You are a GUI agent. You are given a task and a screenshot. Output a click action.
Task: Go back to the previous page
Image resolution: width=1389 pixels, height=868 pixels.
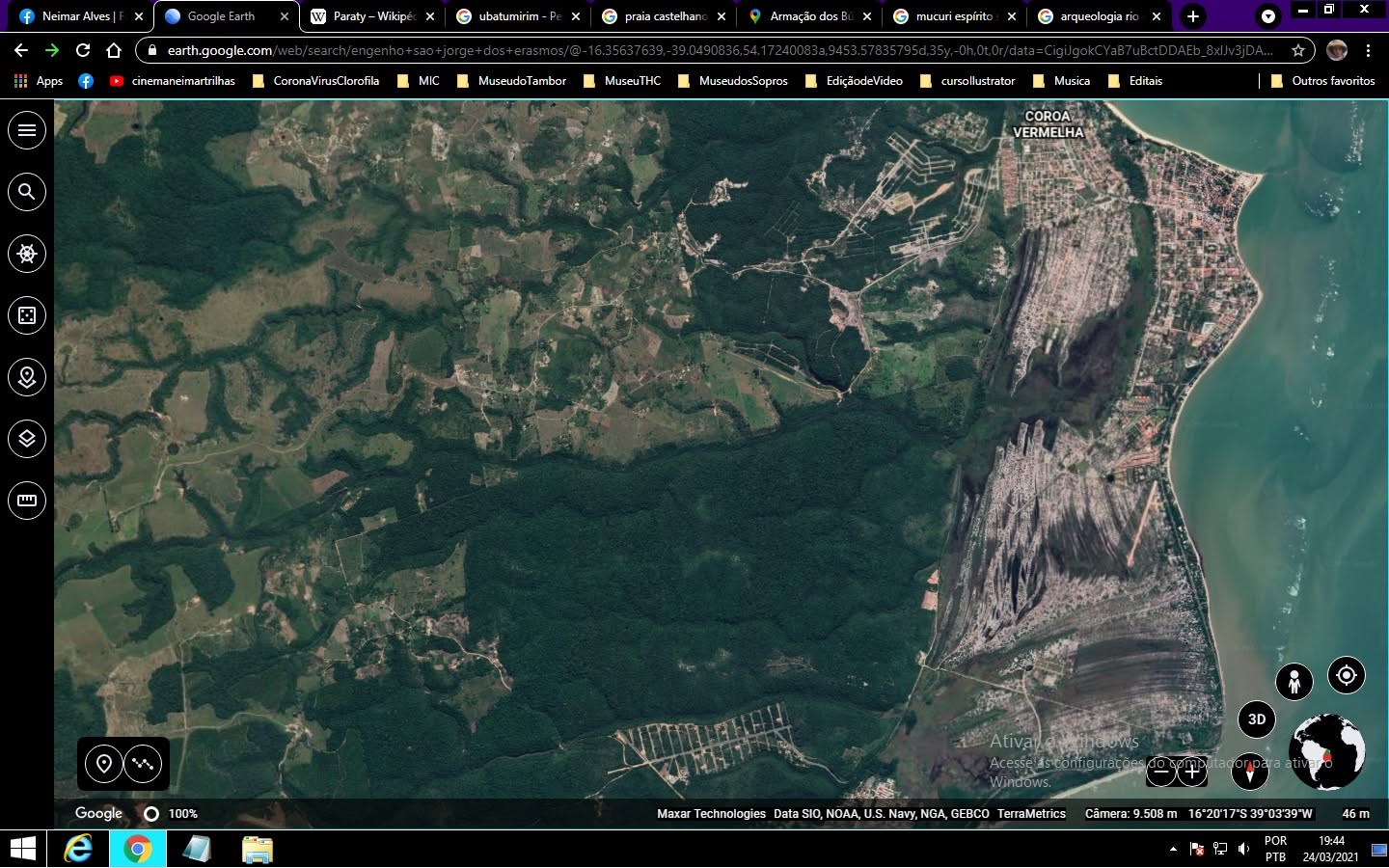pyautogui.click(x=21, y=50)
